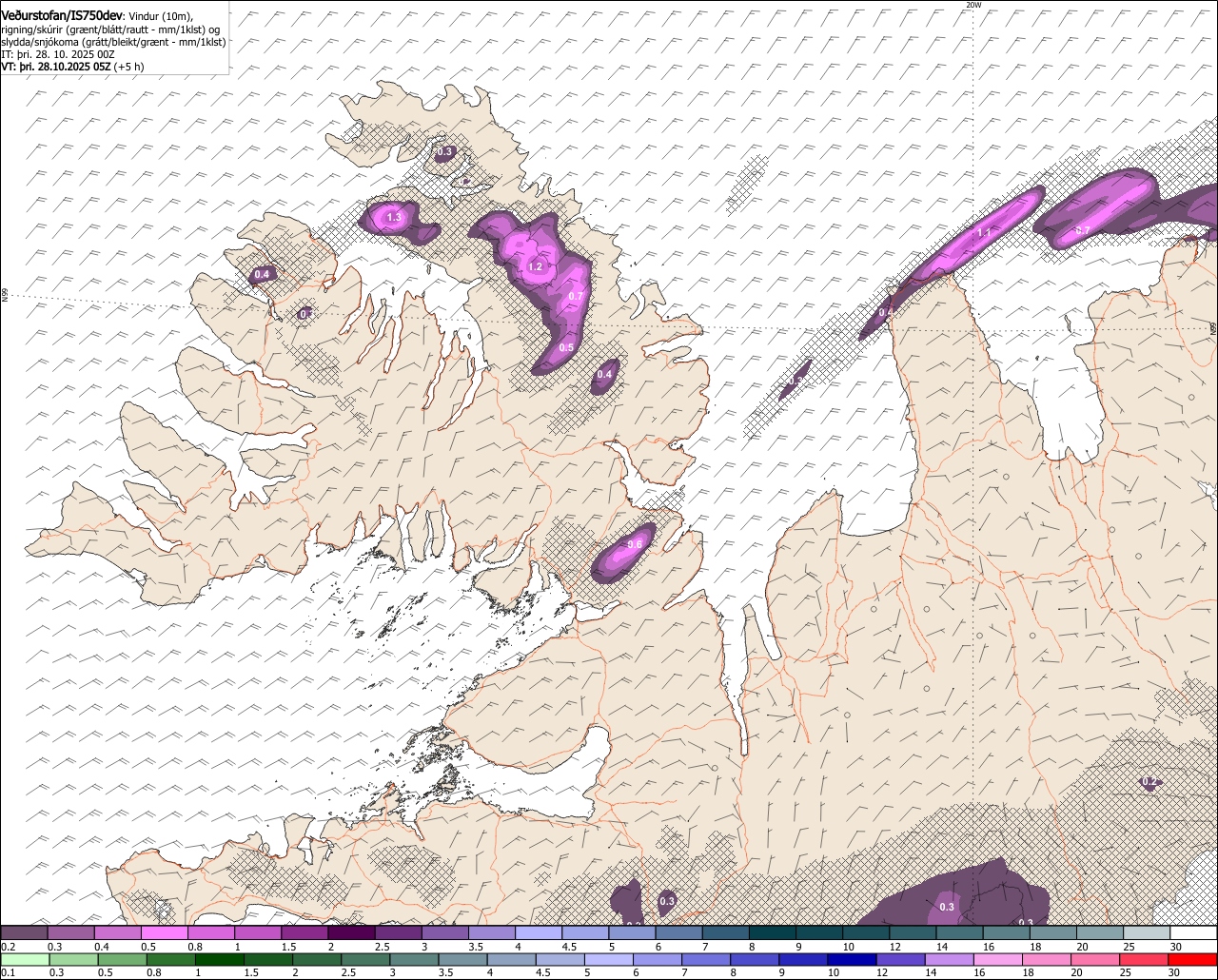Select upper snow legend swatch for 3–3.5
This screenshot has width=1218, height=980.
445,933
